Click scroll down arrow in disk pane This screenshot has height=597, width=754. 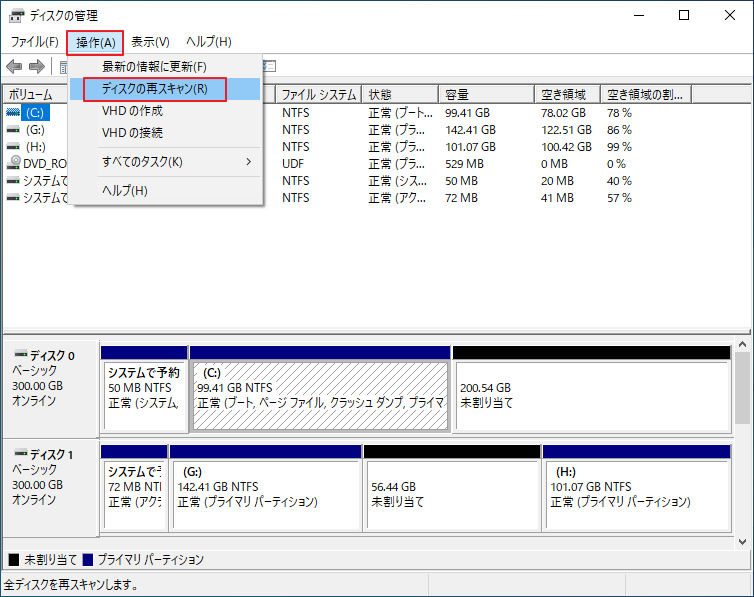(742, 542)
